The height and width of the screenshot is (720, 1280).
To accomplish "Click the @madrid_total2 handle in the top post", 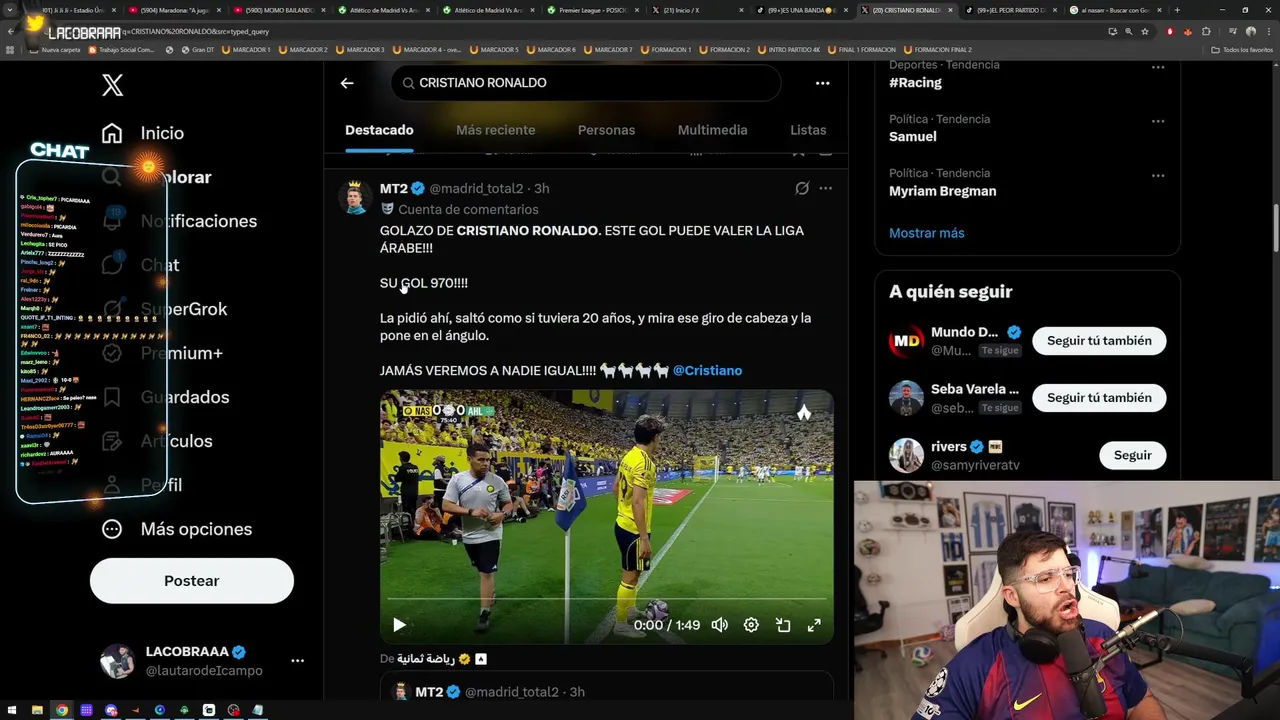I will click(x=476, y=188).
